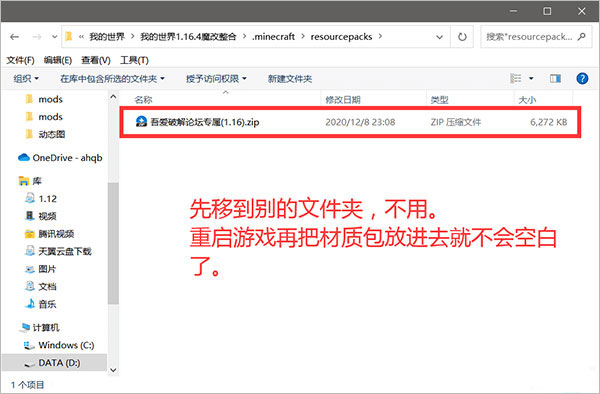Expand chevron after resourcepacks breadcrumb
Screen dimensions: 600x394
(x=380, y=37)
